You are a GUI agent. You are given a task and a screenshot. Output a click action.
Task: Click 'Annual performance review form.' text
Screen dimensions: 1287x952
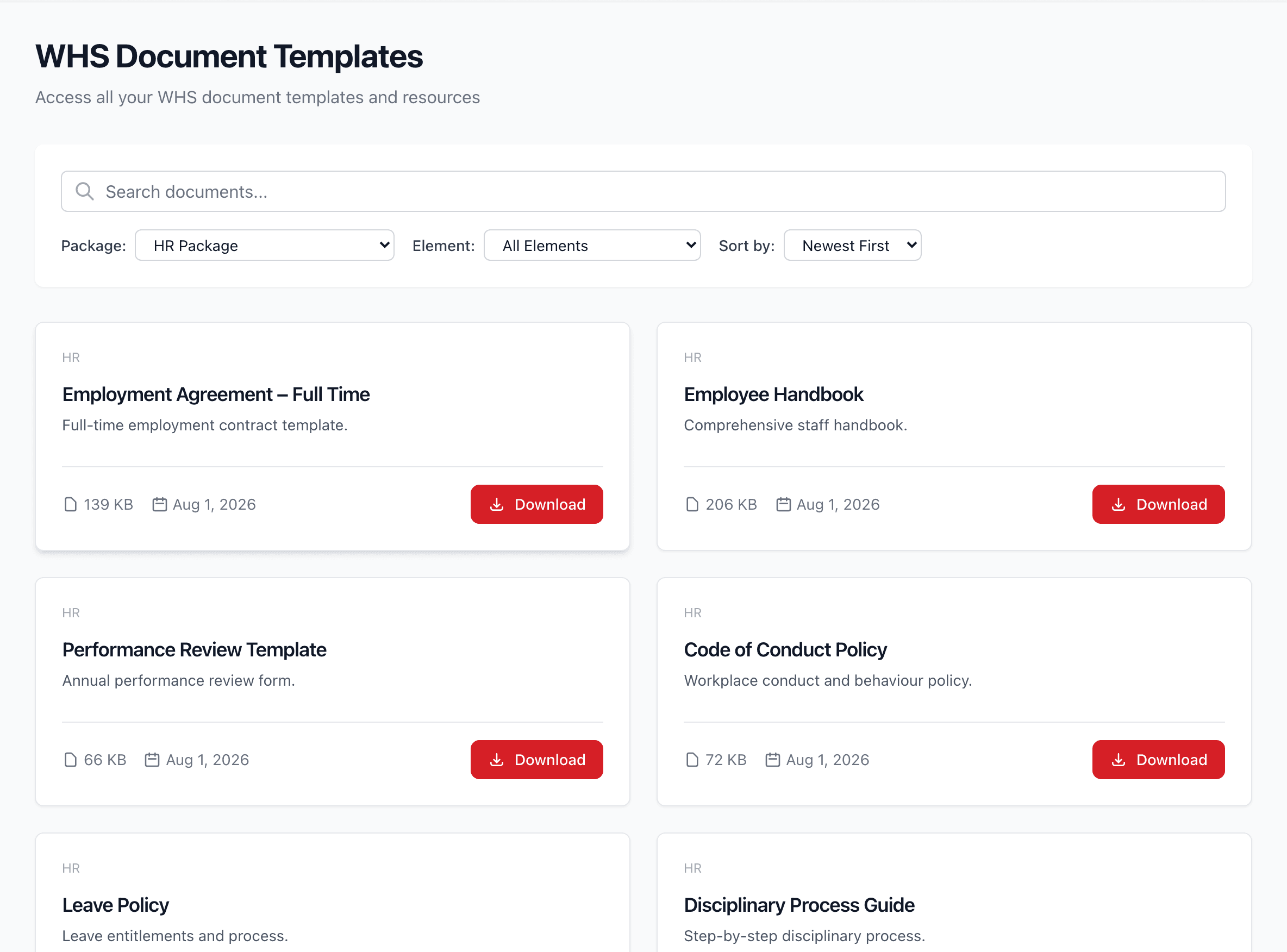point(179,680)
